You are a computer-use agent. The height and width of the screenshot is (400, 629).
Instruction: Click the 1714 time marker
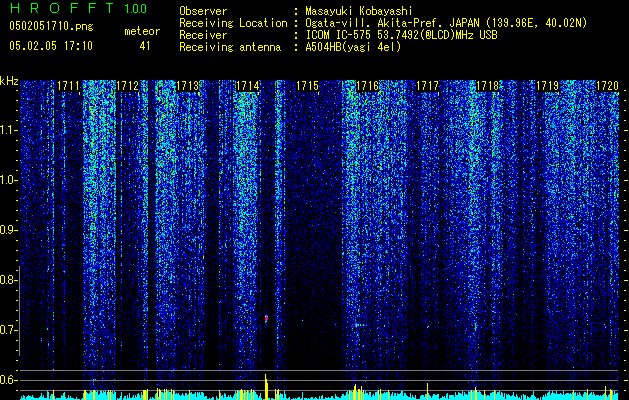click(x=248, y=86)
